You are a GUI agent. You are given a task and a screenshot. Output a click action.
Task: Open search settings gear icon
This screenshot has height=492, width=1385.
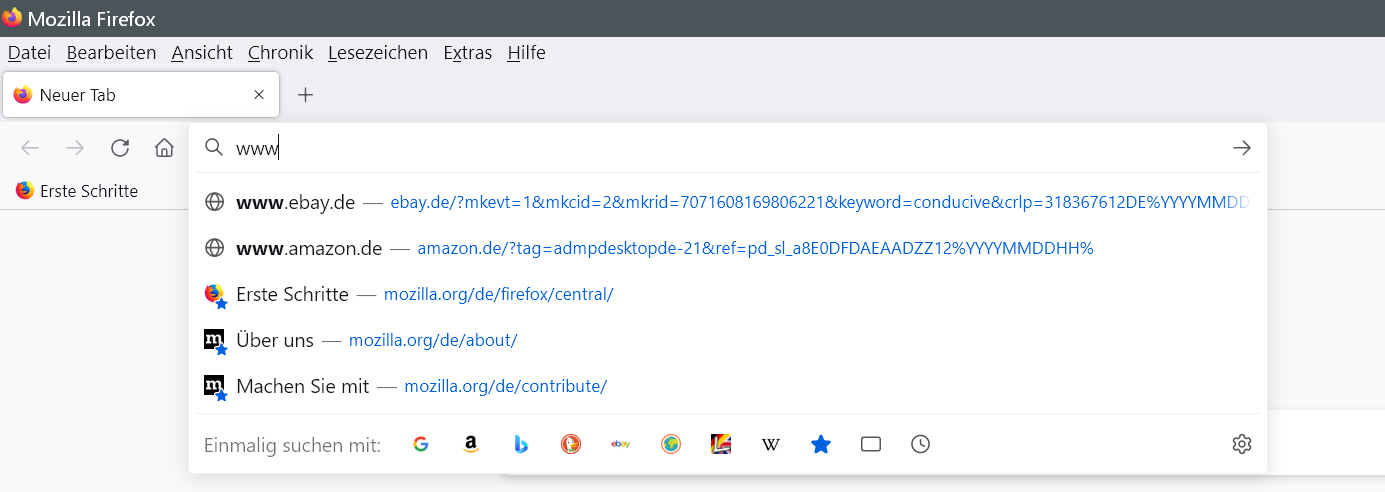click(x=1242, y=444)
